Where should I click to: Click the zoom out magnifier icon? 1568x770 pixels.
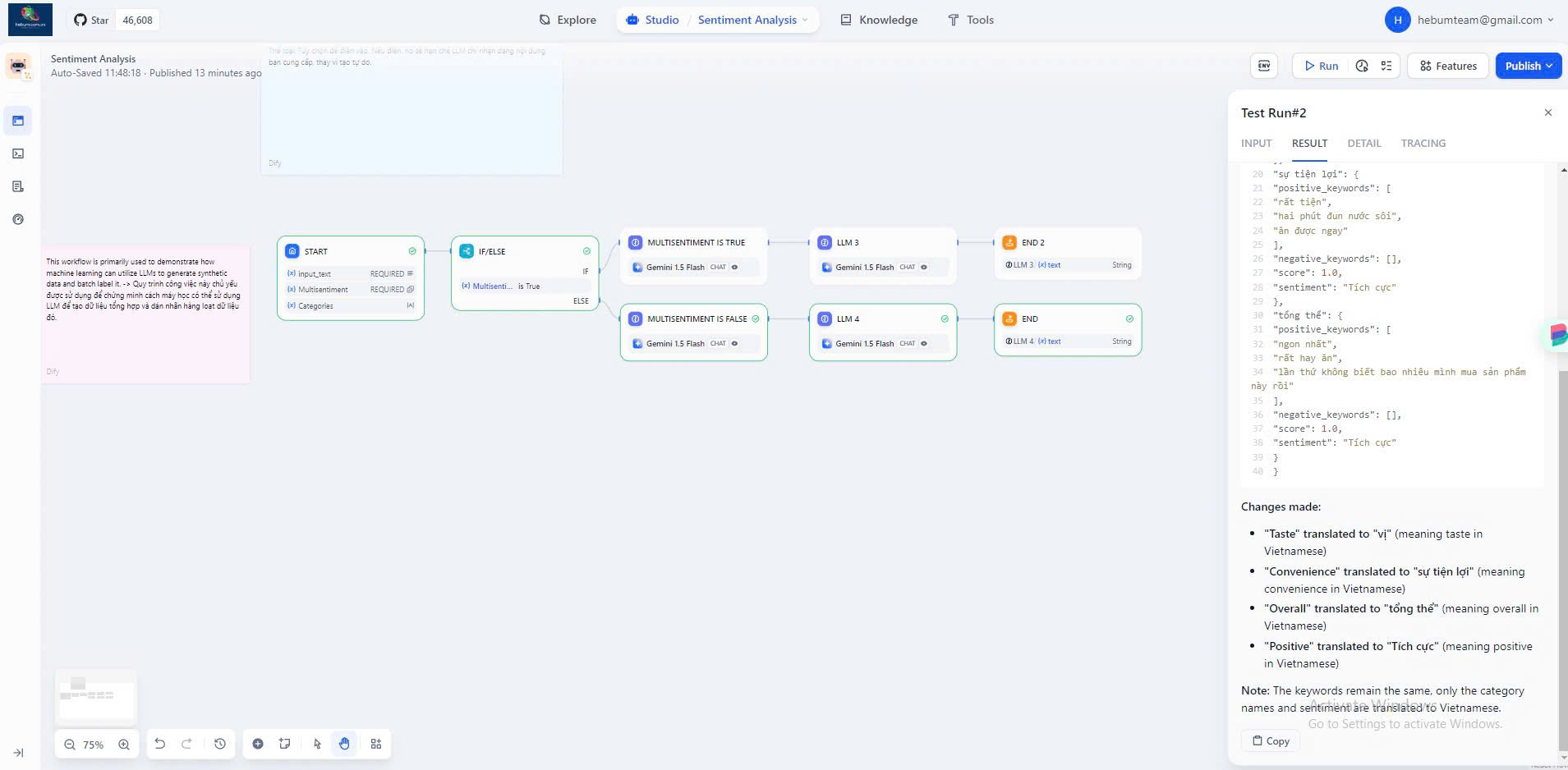[x=70, y=745]
